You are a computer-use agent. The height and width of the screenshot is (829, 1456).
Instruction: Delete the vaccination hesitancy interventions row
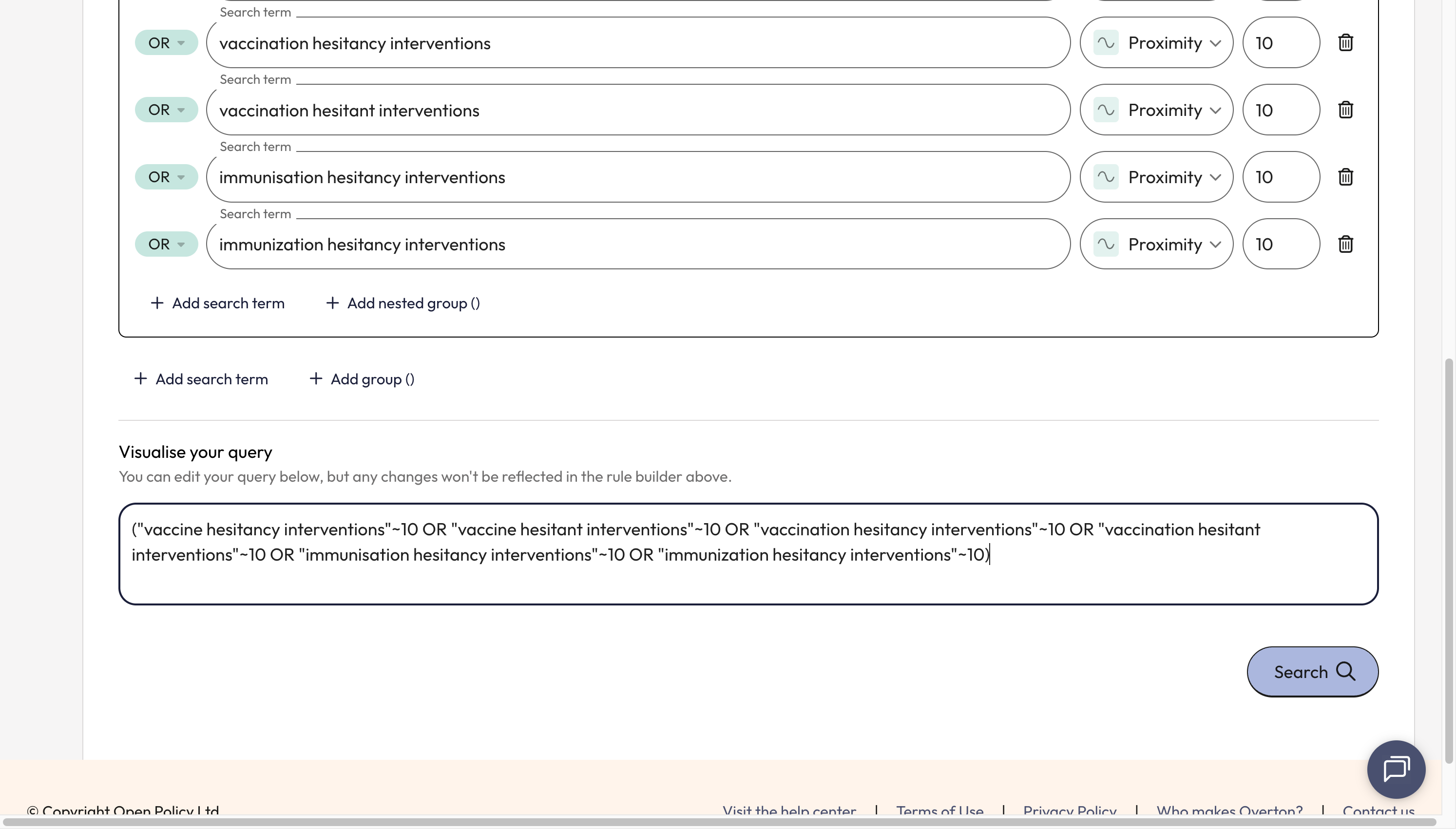[x=1345, y=43]
